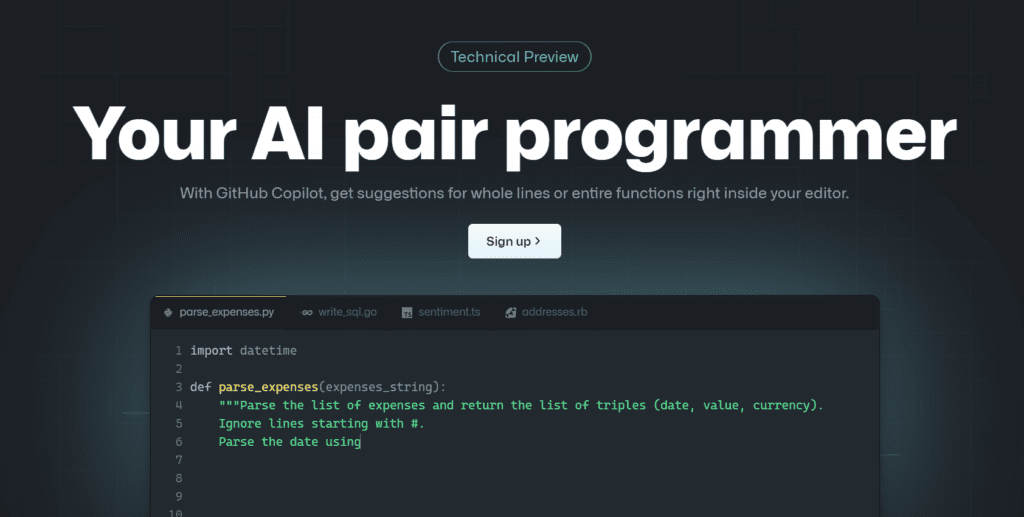Click line number 2 in the gutter
1024x517 pixels.
178,369
